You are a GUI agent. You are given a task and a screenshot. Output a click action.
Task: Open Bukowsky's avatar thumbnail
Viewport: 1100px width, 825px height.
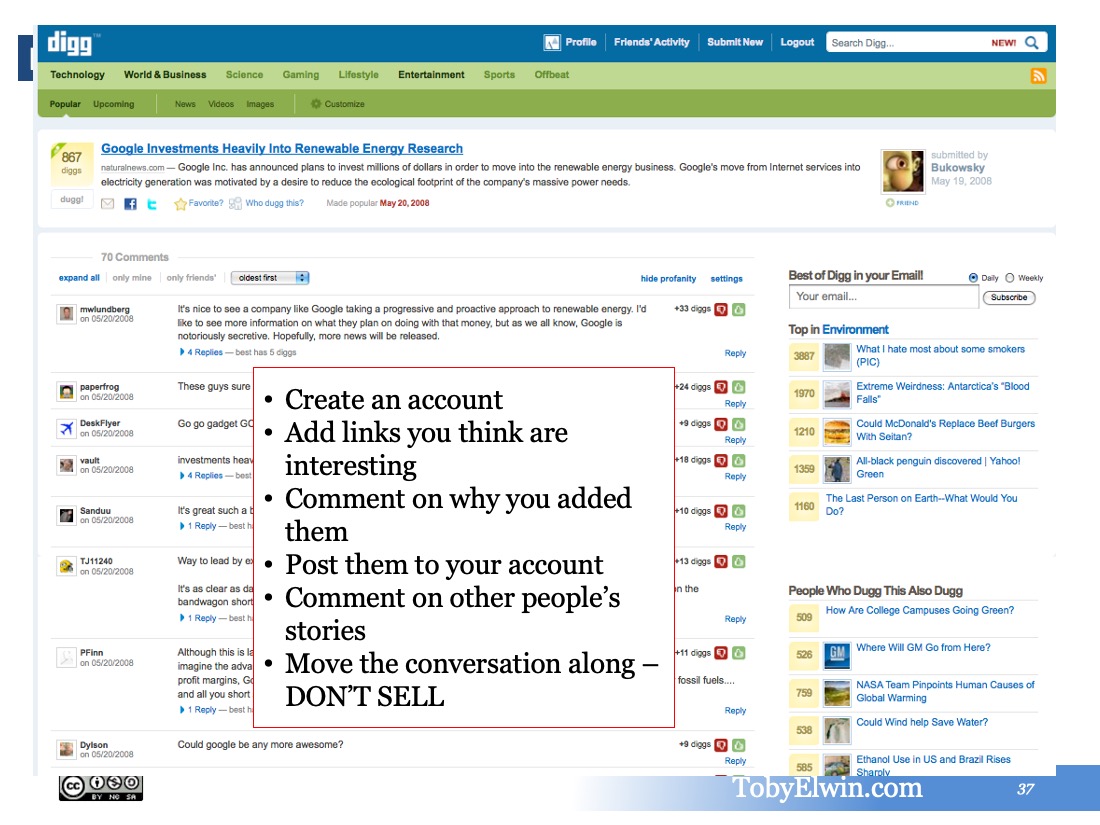[902, 171]
